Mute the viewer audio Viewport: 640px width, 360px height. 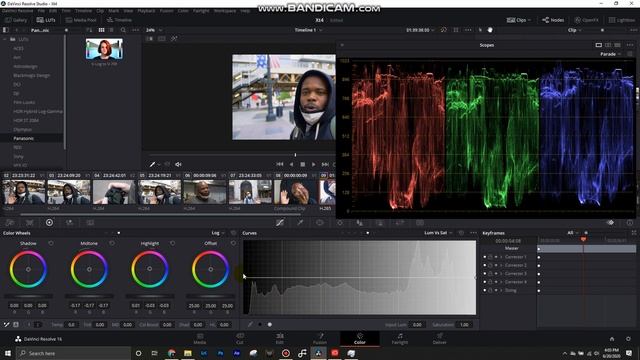178,164
